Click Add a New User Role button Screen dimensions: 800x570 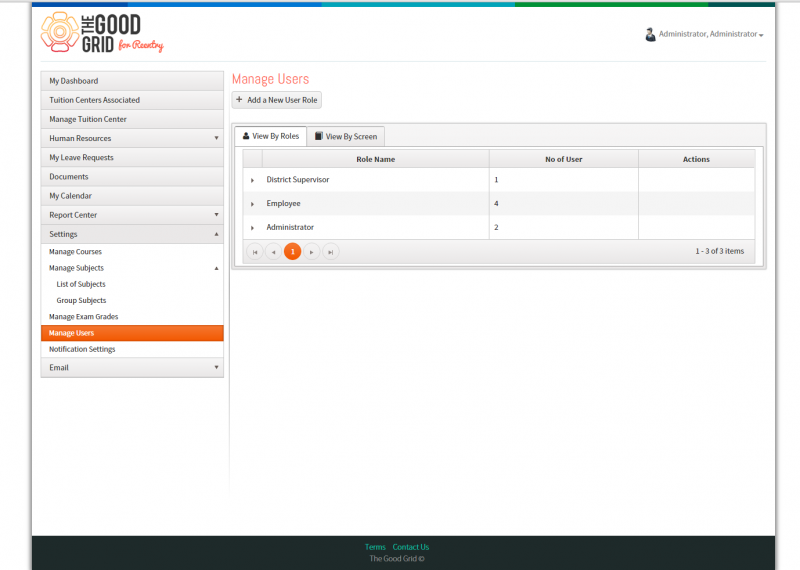click(x=277, y=100)
